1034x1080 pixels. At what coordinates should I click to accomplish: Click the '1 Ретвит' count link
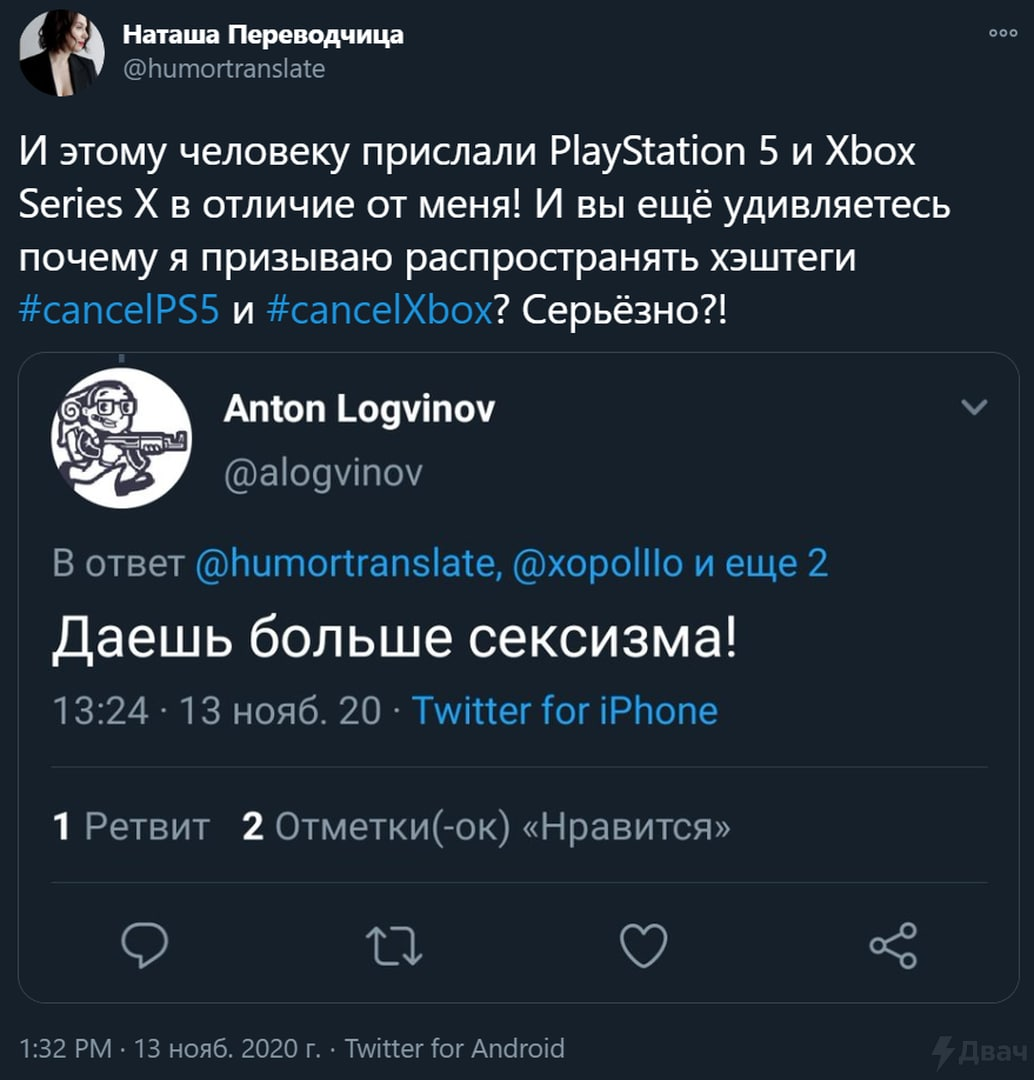[130, 825]
